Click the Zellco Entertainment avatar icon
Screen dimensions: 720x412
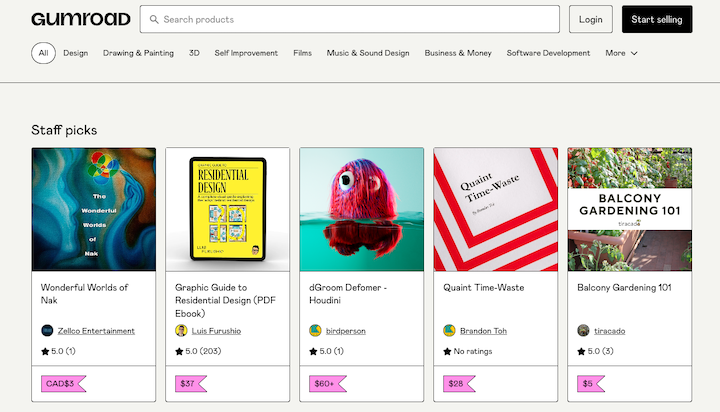click(x=47, y=330)
